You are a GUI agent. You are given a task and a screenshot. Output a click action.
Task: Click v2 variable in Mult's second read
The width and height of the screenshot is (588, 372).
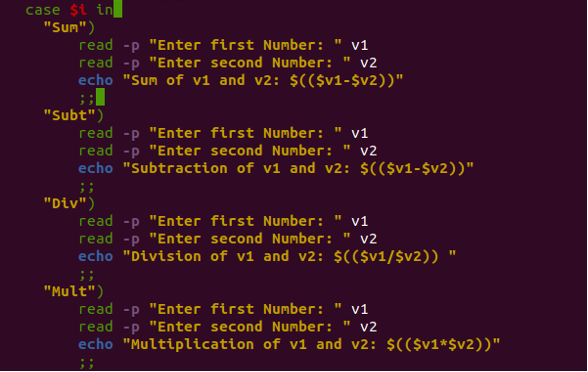point(369,327)
